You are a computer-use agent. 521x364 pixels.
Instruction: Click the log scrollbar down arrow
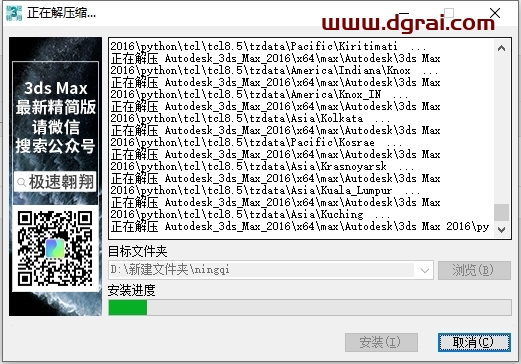point(501,229)
